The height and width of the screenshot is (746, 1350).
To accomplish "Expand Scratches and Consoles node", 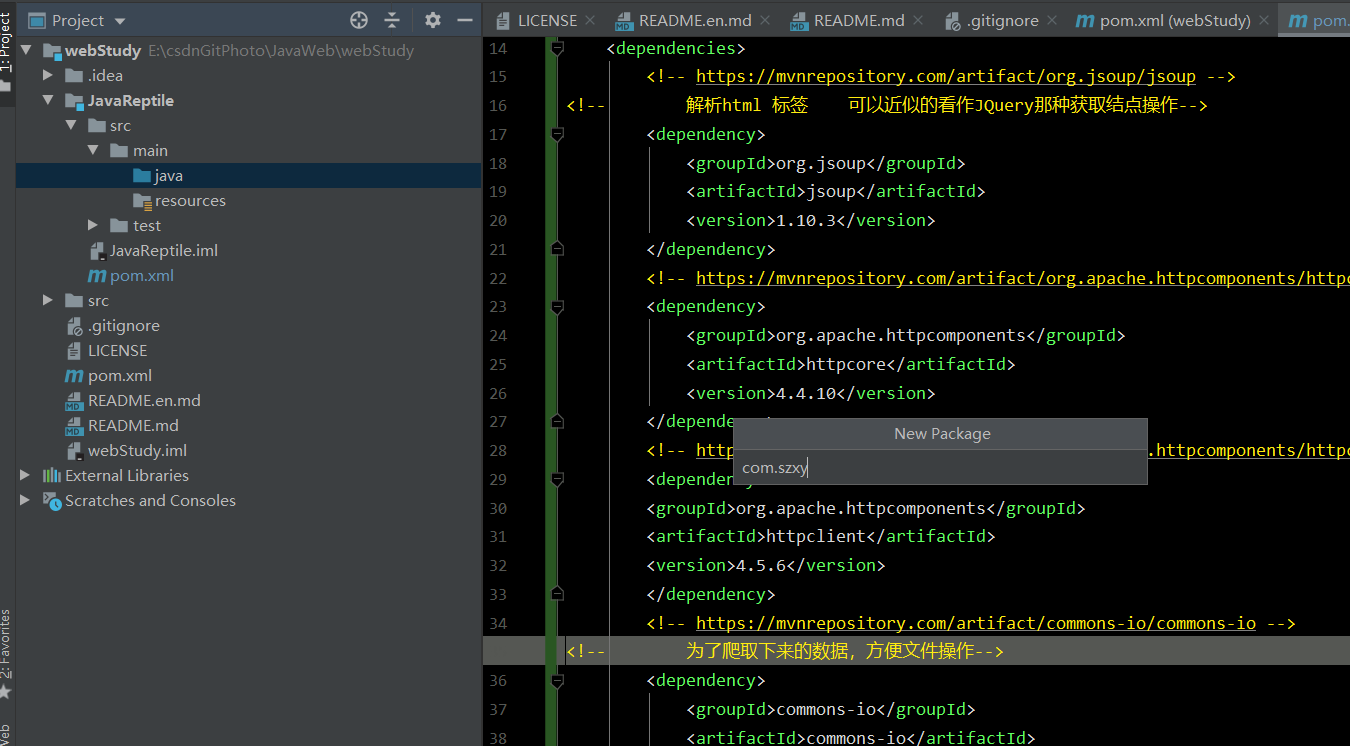I will (26, 501).
